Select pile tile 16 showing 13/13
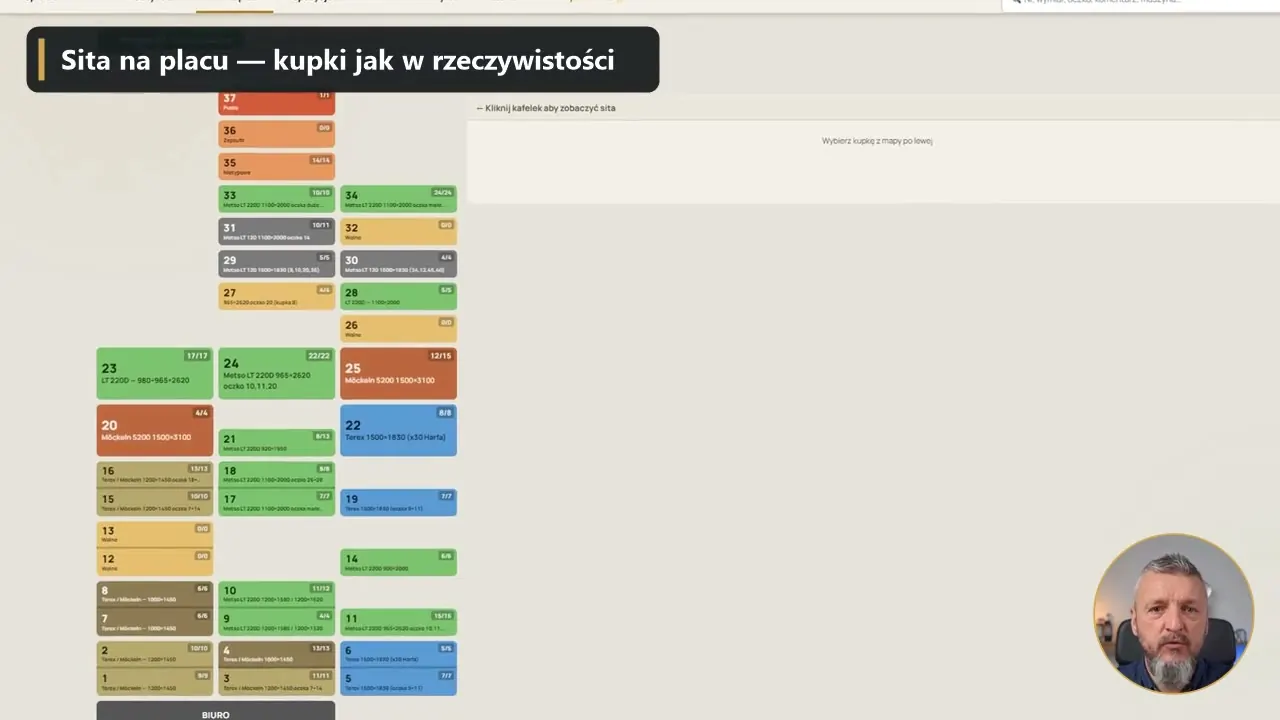The width and height of the screenshot is (1280, 720). coord(154,475)
